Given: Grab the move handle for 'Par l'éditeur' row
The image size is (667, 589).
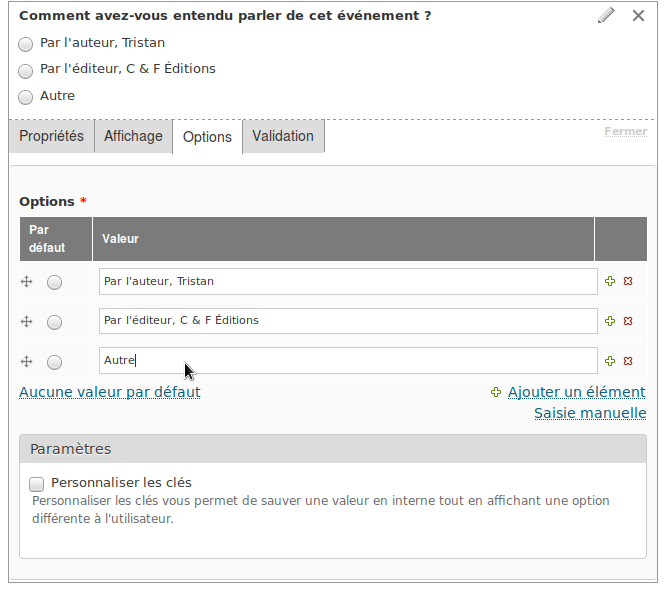Looking at the screenshot, I should point(26,322).
